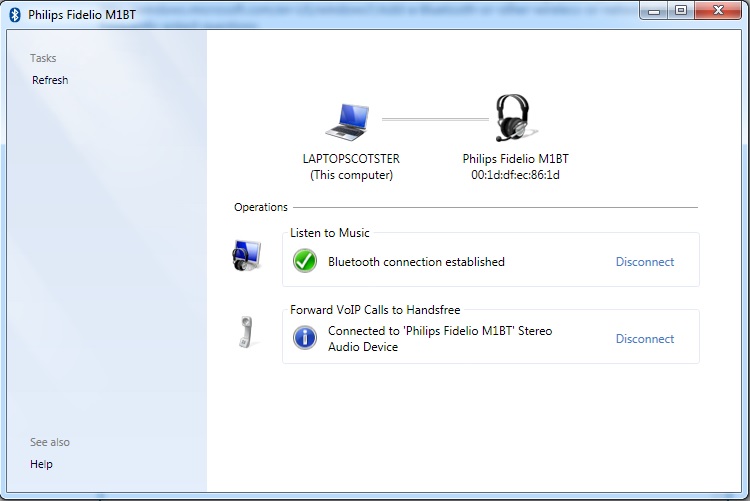This screenshot has height=501, width=750.
Task: Minimize the Philips Fidelio M1BT window
Action: [654, 11]
